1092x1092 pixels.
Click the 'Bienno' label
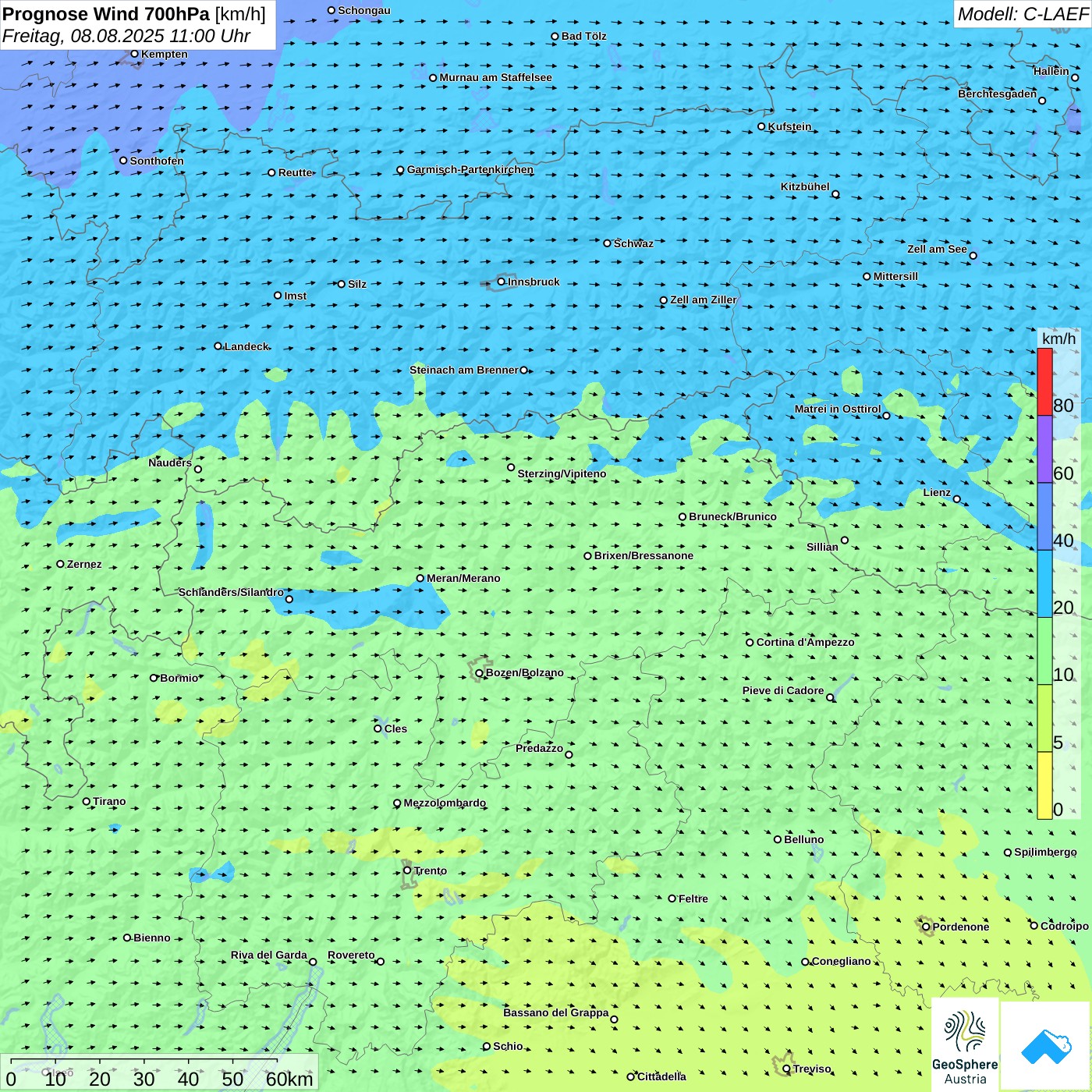click(152, 938)
